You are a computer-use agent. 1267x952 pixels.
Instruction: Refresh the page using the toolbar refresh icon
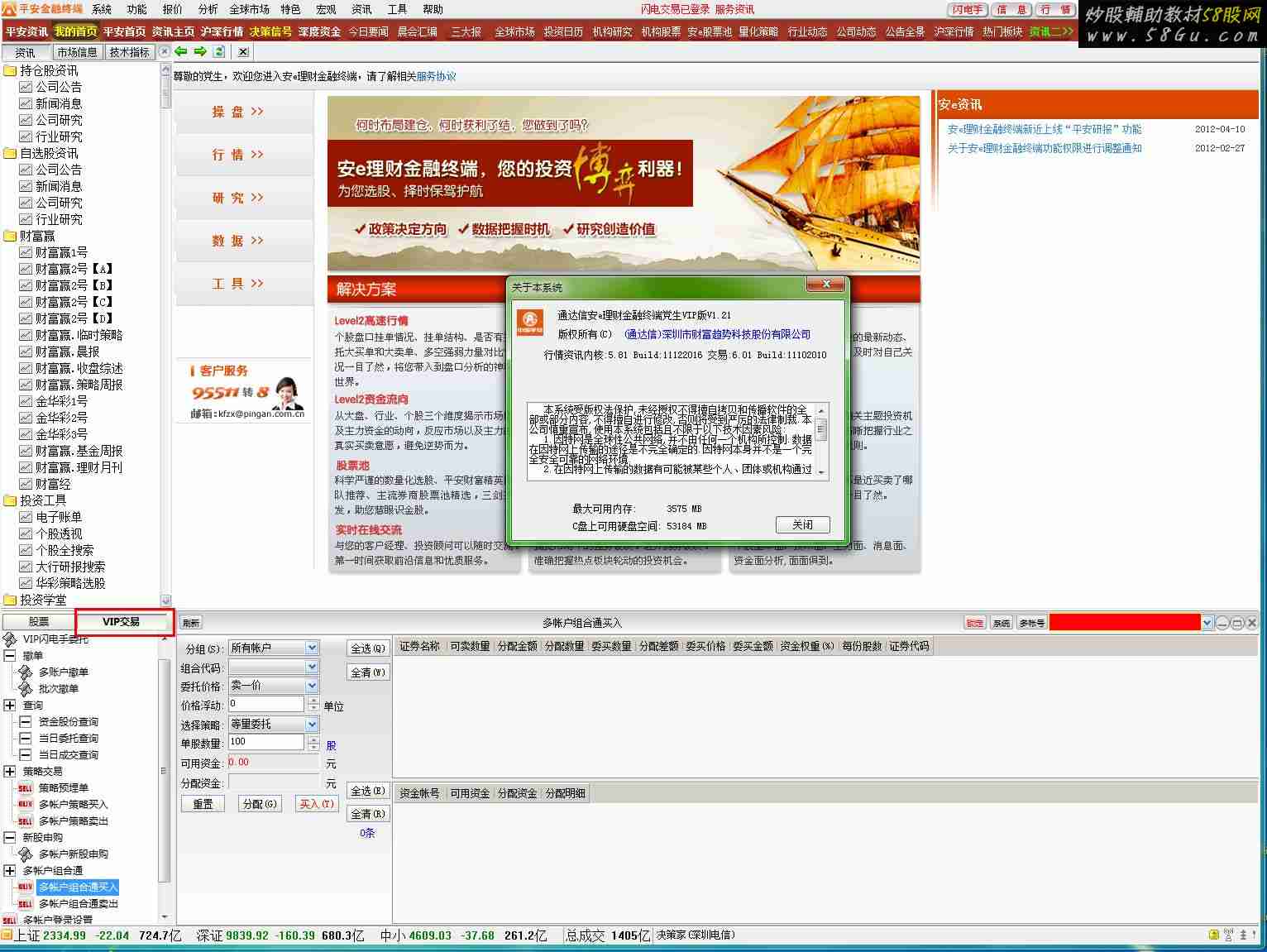coord(219,51)
